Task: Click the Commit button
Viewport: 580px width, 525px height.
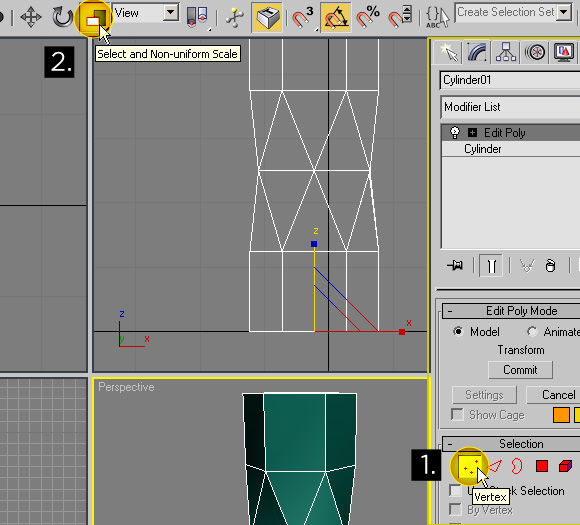Action: pos(520,370)
